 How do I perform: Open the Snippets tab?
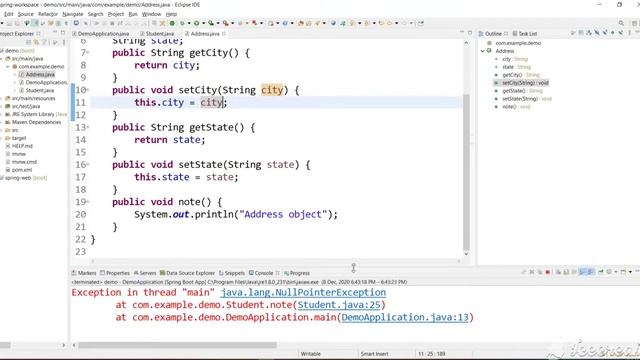(232, 273)
